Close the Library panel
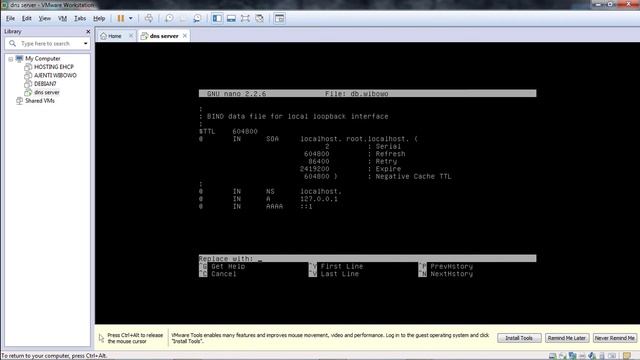 [88, 31]
